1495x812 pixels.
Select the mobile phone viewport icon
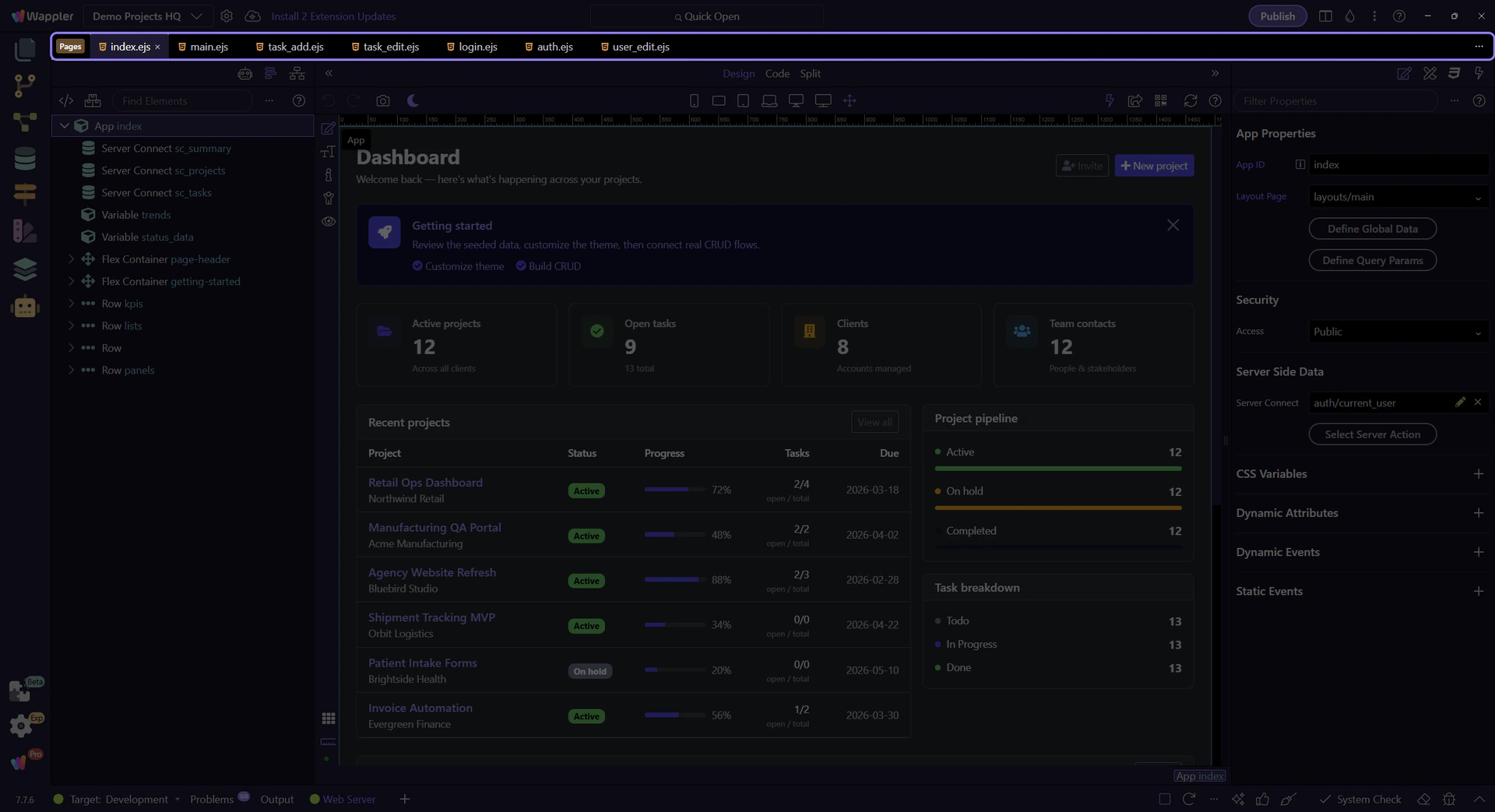click(x=694, y=100)
